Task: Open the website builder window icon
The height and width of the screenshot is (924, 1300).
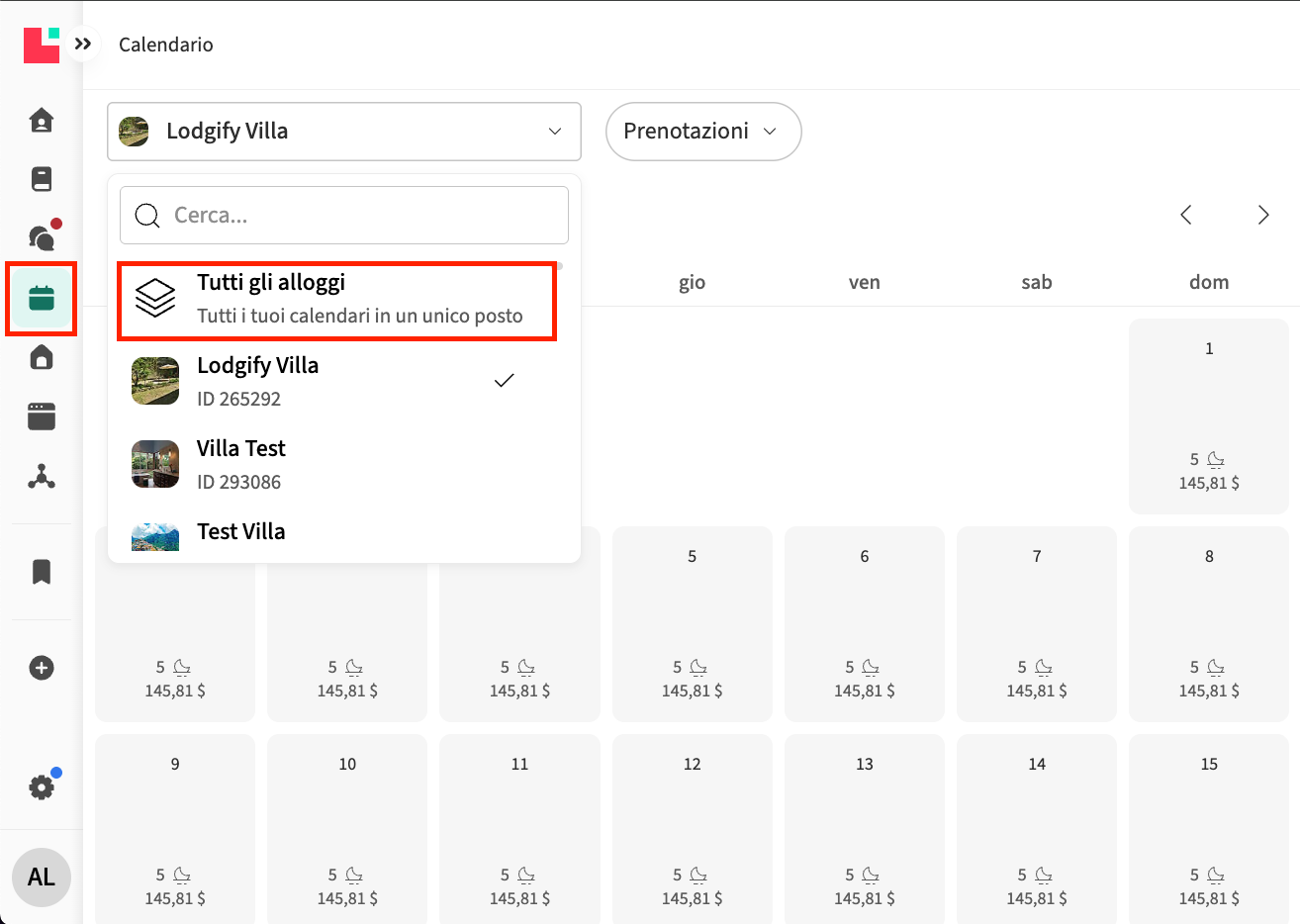Action: 42,416
